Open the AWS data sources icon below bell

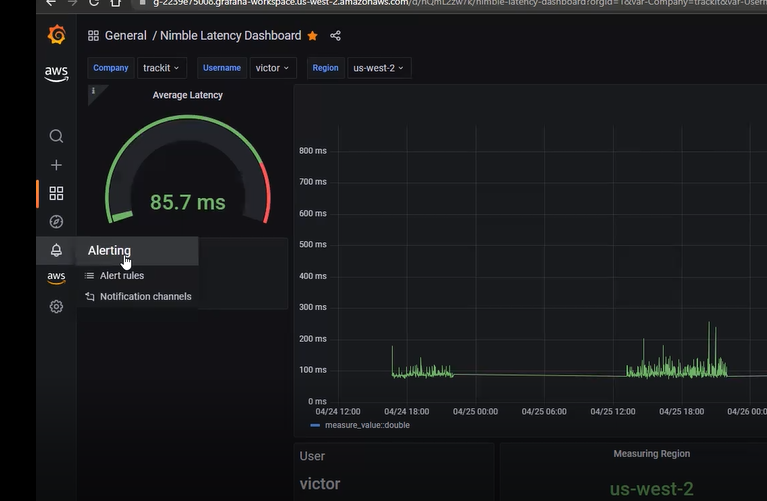56,278
